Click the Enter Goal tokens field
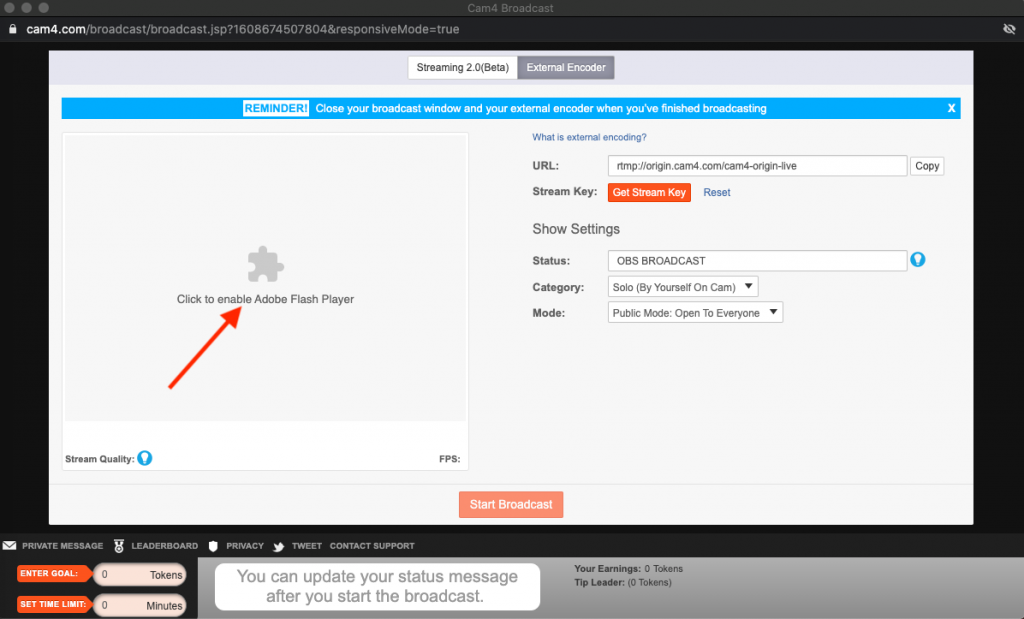The width and height of the screenshot is (1024, 619). coord(138,575)
